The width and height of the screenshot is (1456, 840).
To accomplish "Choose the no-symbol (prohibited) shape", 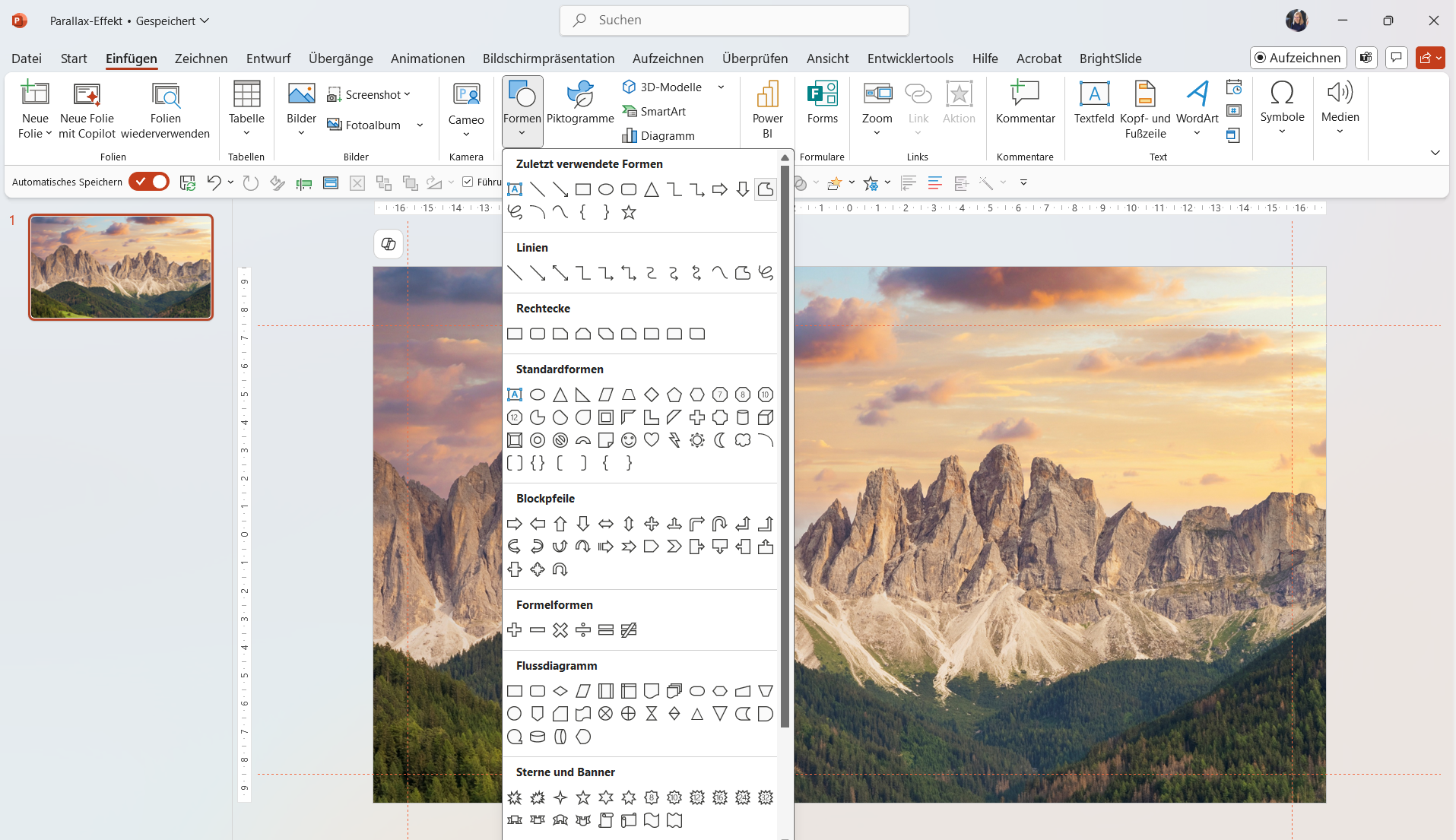I will [x=560, y=440].
